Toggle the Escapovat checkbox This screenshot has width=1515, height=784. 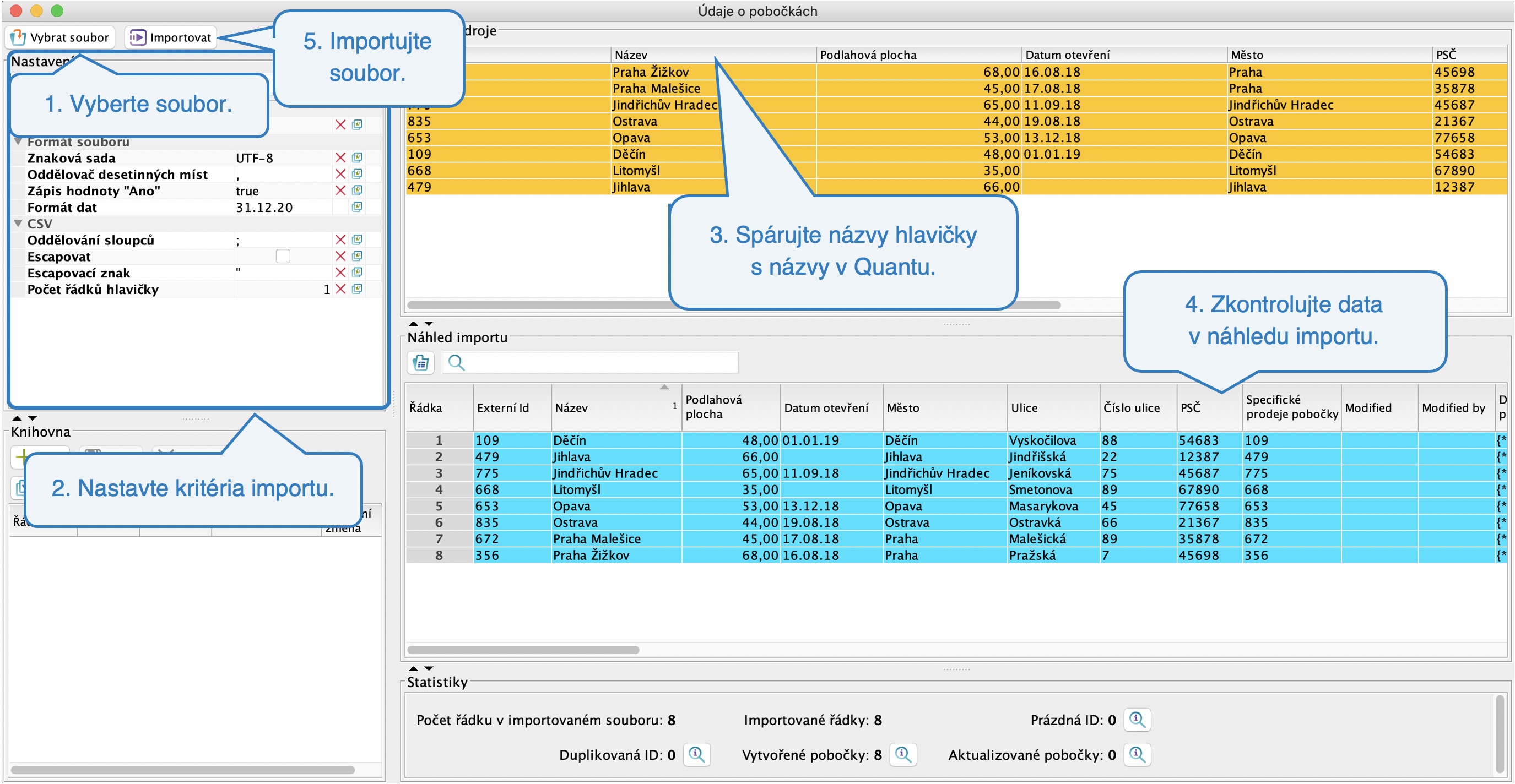(x=283, y=256)
